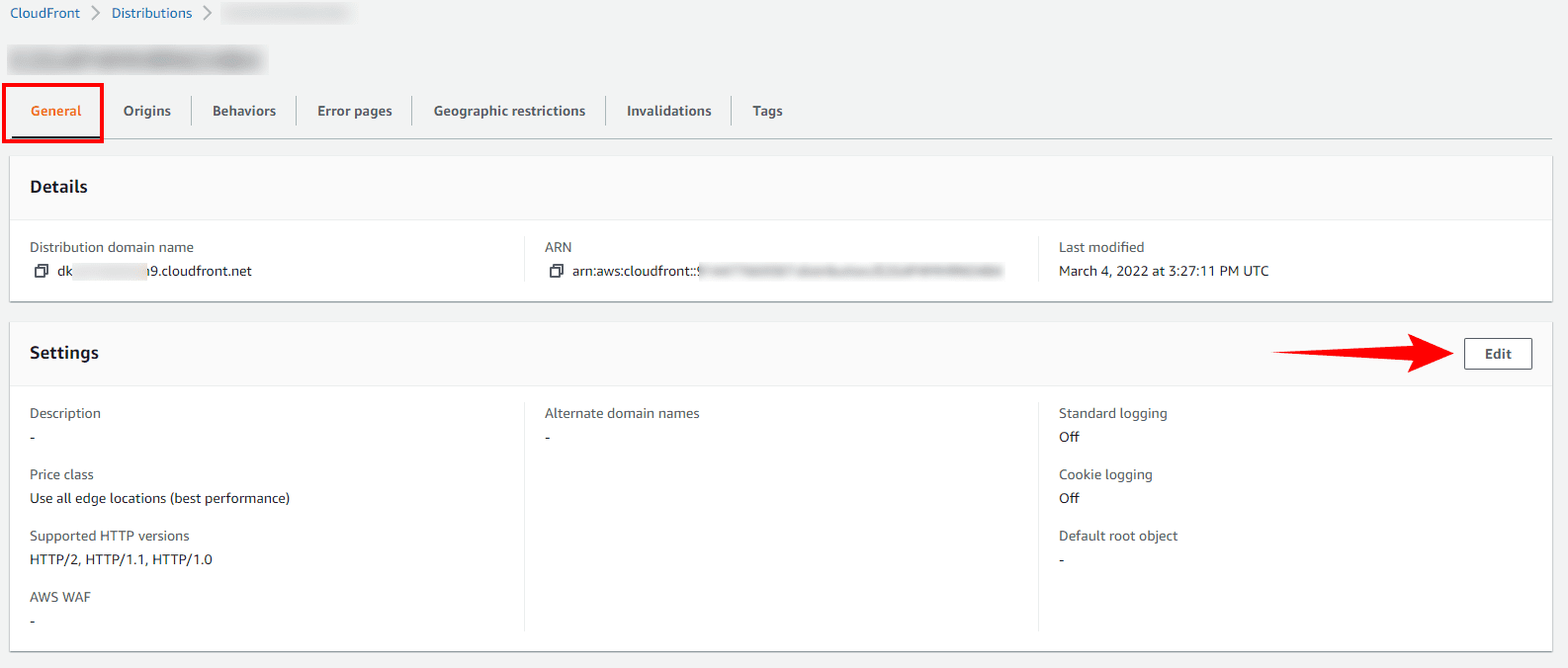1568x668 pixels.
Task: Switch to the Behaviors tab
Action: tap(244, 111)
